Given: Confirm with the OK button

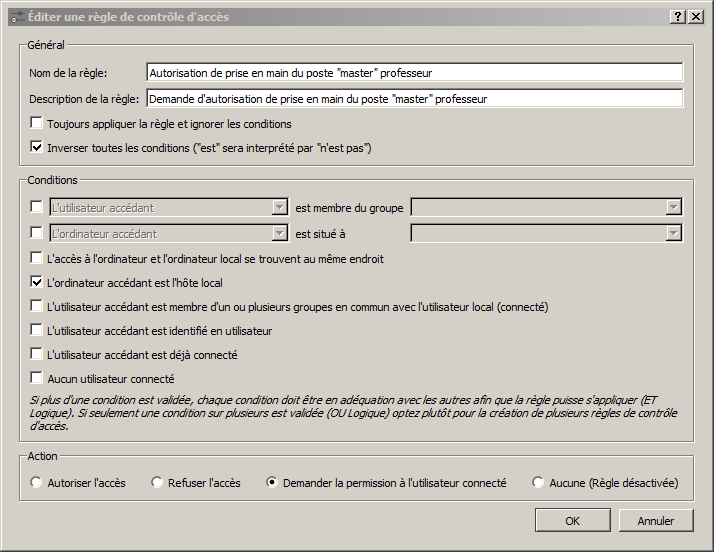Looking at the screenshot, I should pos(572,521).
